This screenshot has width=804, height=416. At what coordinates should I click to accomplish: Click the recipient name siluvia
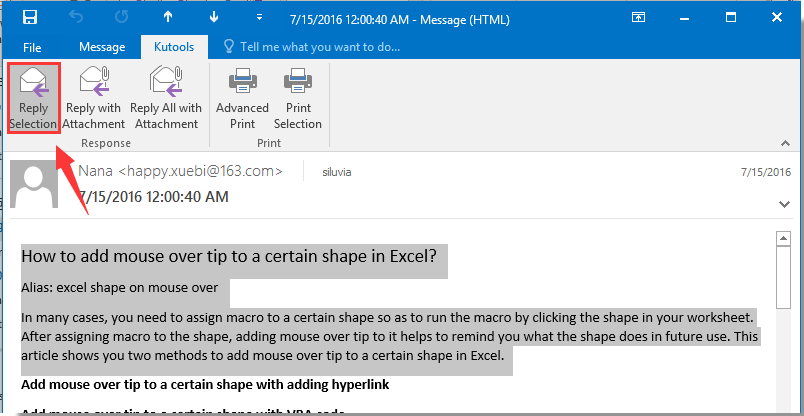coord(336,172)
